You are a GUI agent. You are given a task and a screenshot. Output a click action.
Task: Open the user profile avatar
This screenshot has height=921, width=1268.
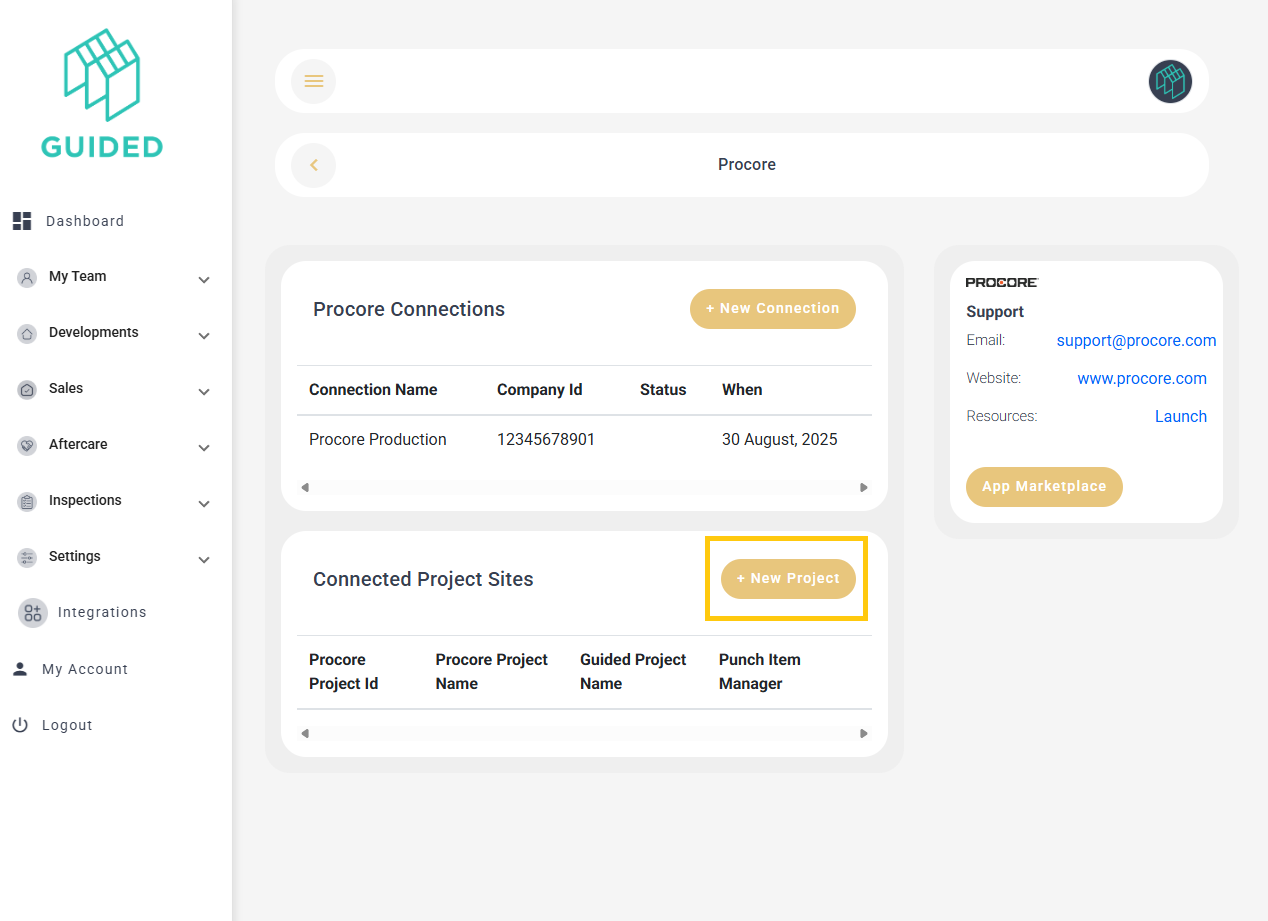pos(1170,81)
